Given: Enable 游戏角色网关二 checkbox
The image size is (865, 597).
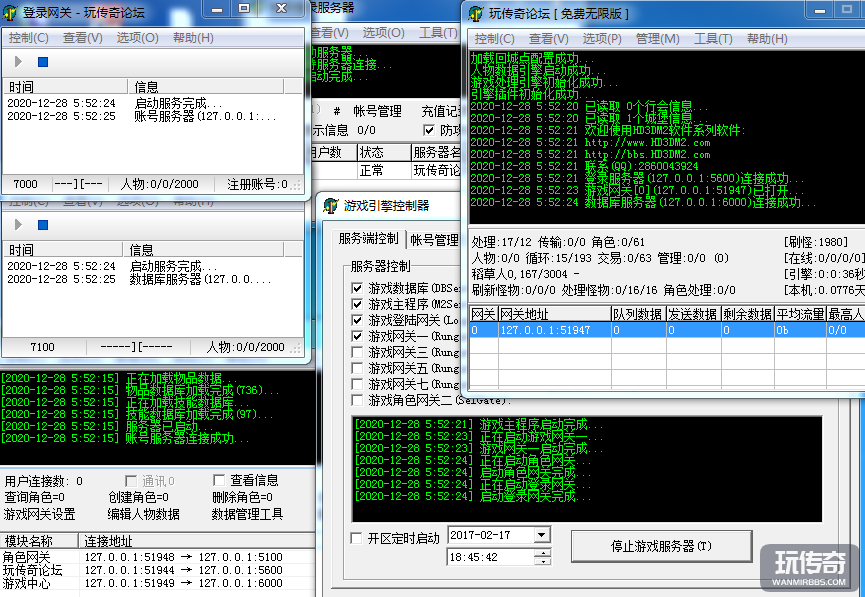Looking at the screenshot, I should tap(357, 400).
